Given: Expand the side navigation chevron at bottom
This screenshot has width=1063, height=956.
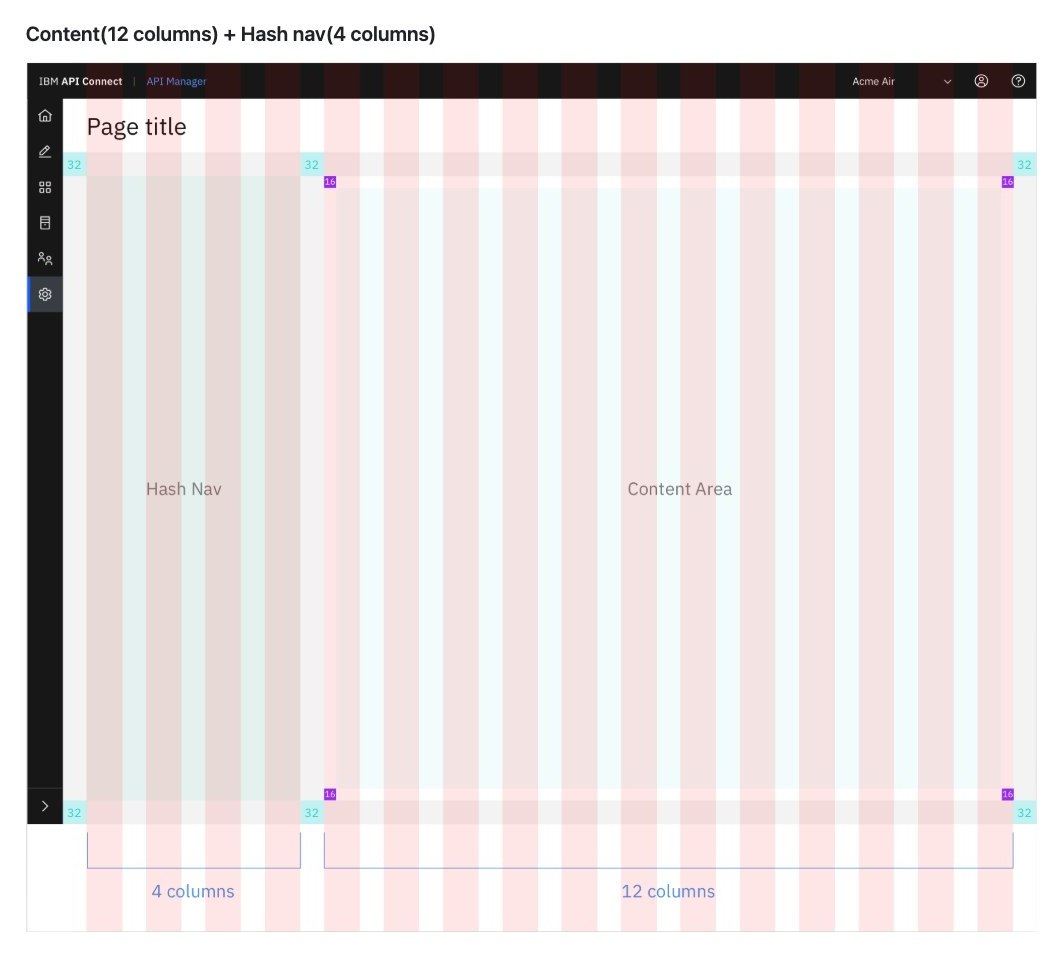Looking at the screenshot, I should (45, 806).
